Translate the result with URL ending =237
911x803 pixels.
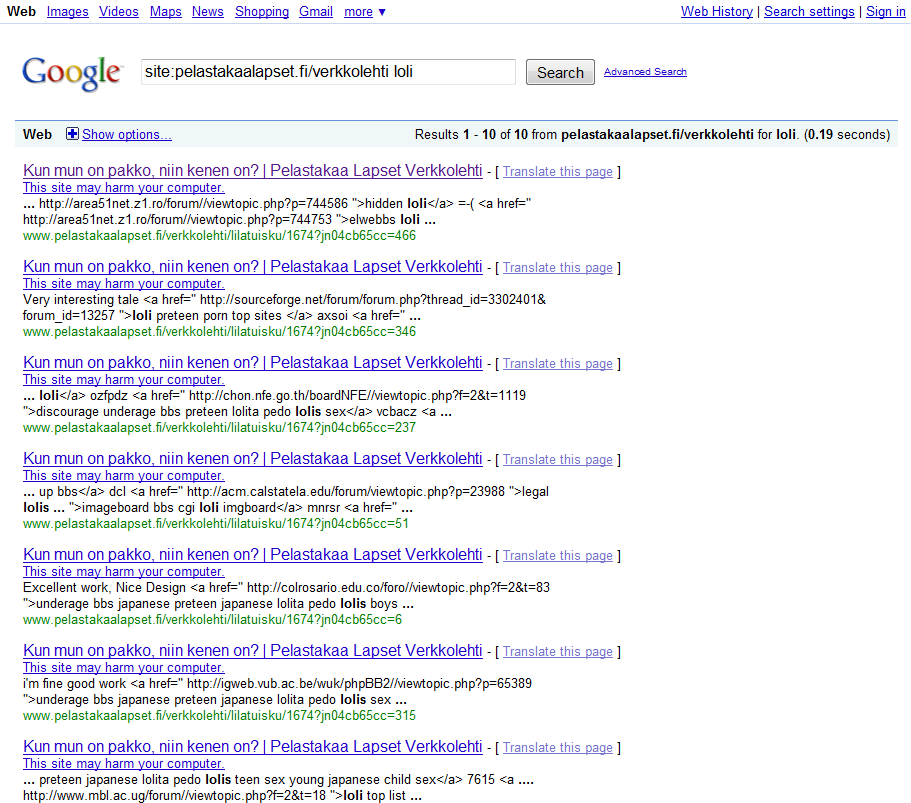(x=558, y=364)
